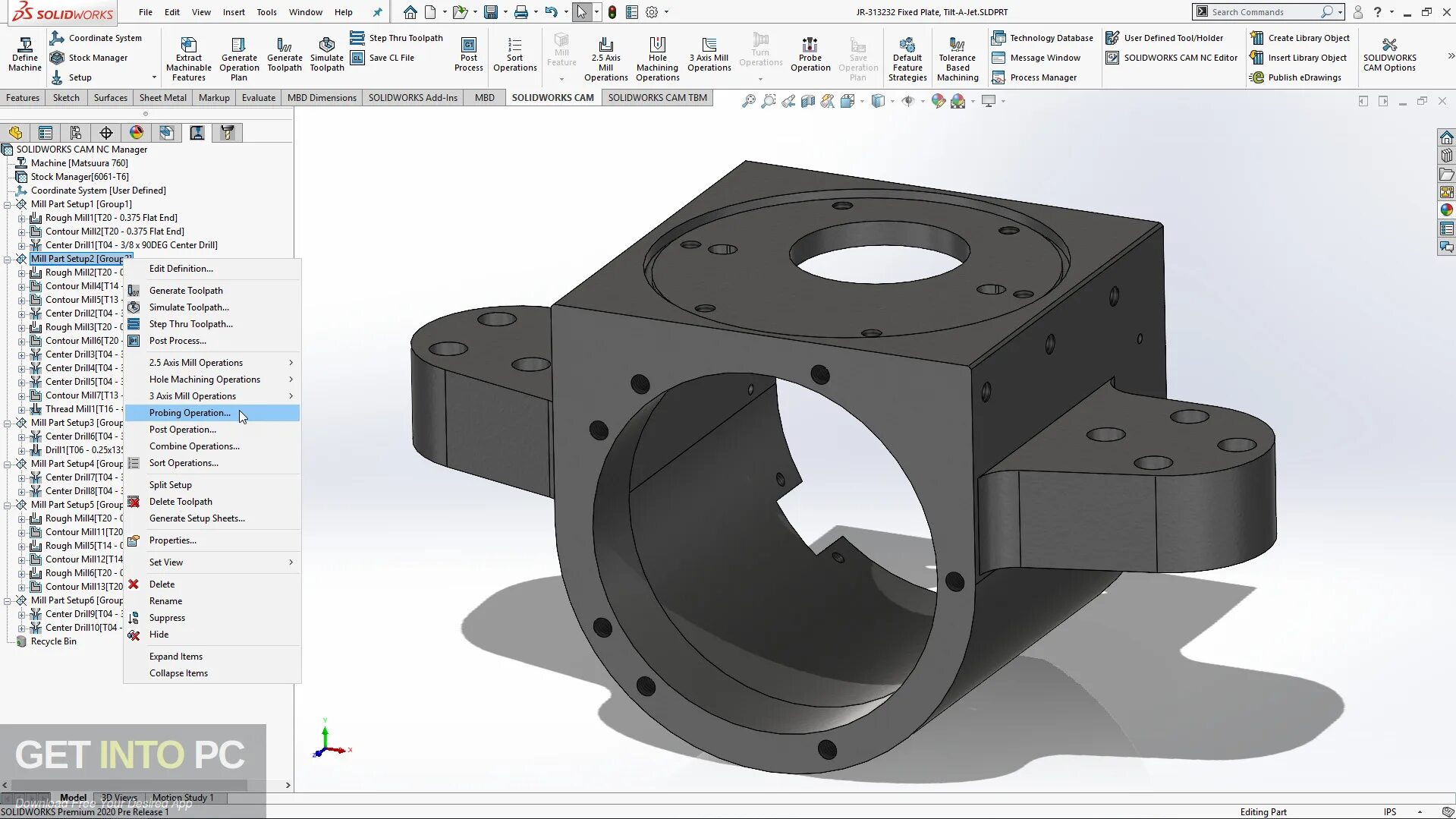Screen dimensions: 1456x819
Task: Click the horizontal scrollbar in tree panel
Action: pyautogui.click(x=129, y=785)
